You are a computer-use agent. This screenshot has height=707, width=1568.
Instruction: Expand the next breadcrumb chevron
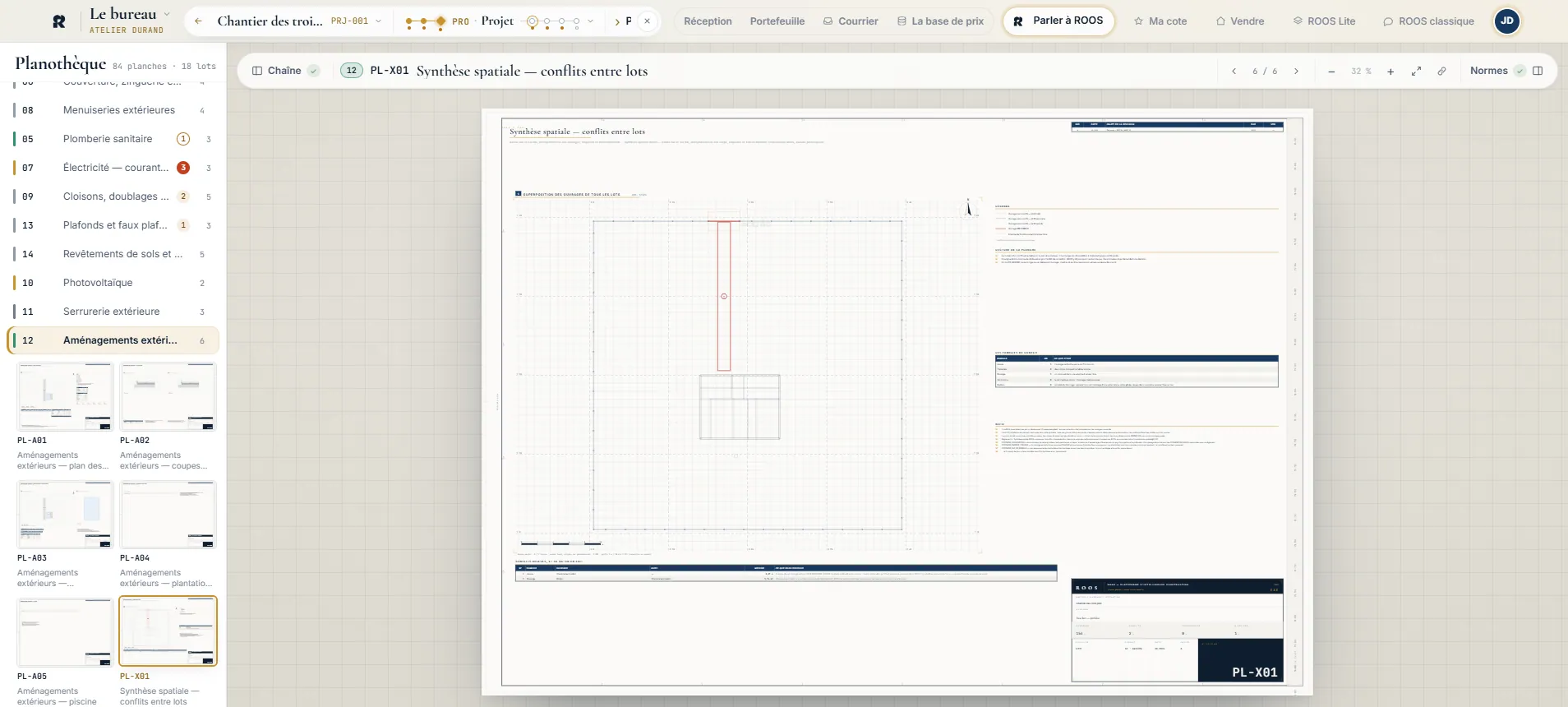click(x=617, y=21)
